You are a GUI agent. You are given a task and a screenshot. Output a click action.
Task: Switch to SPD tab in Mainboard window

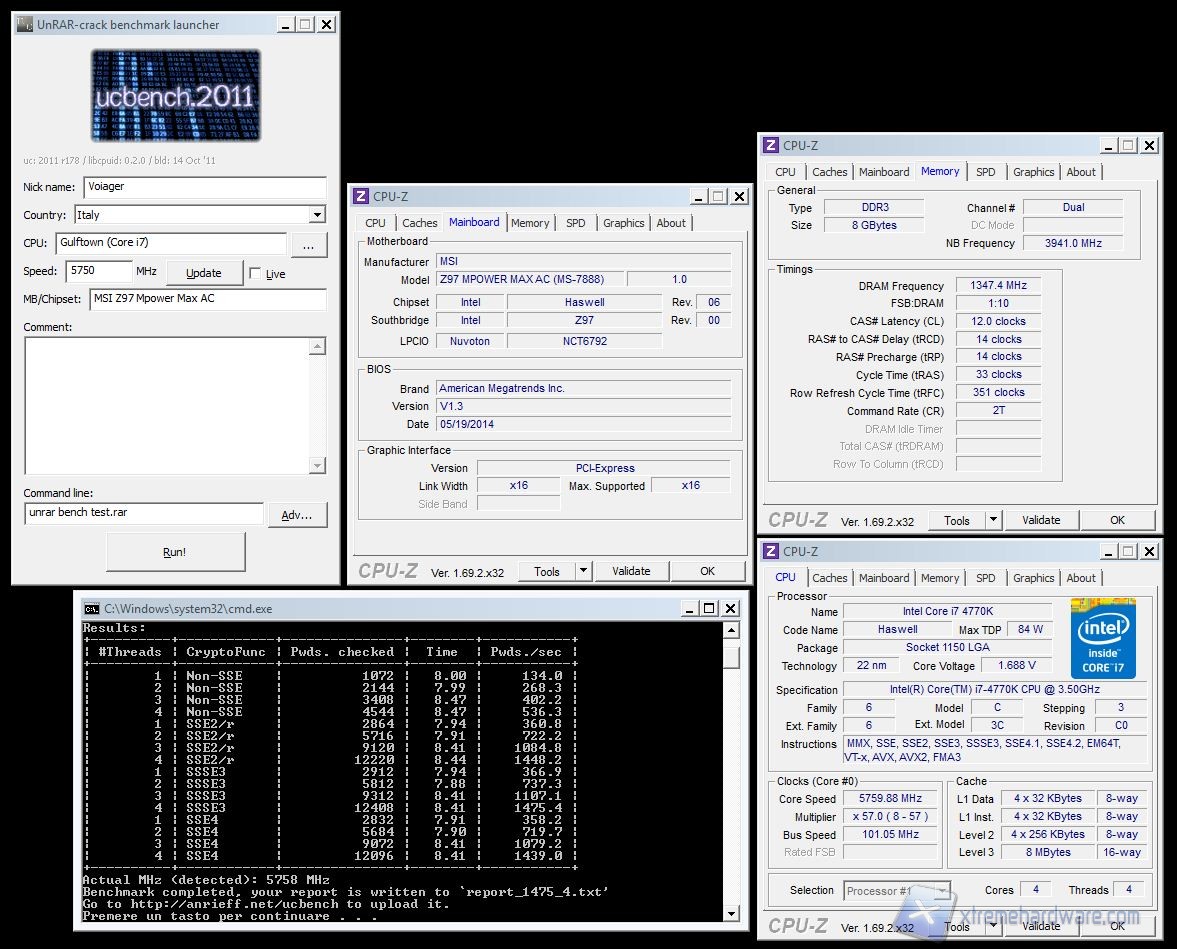[x=575, y=223]
